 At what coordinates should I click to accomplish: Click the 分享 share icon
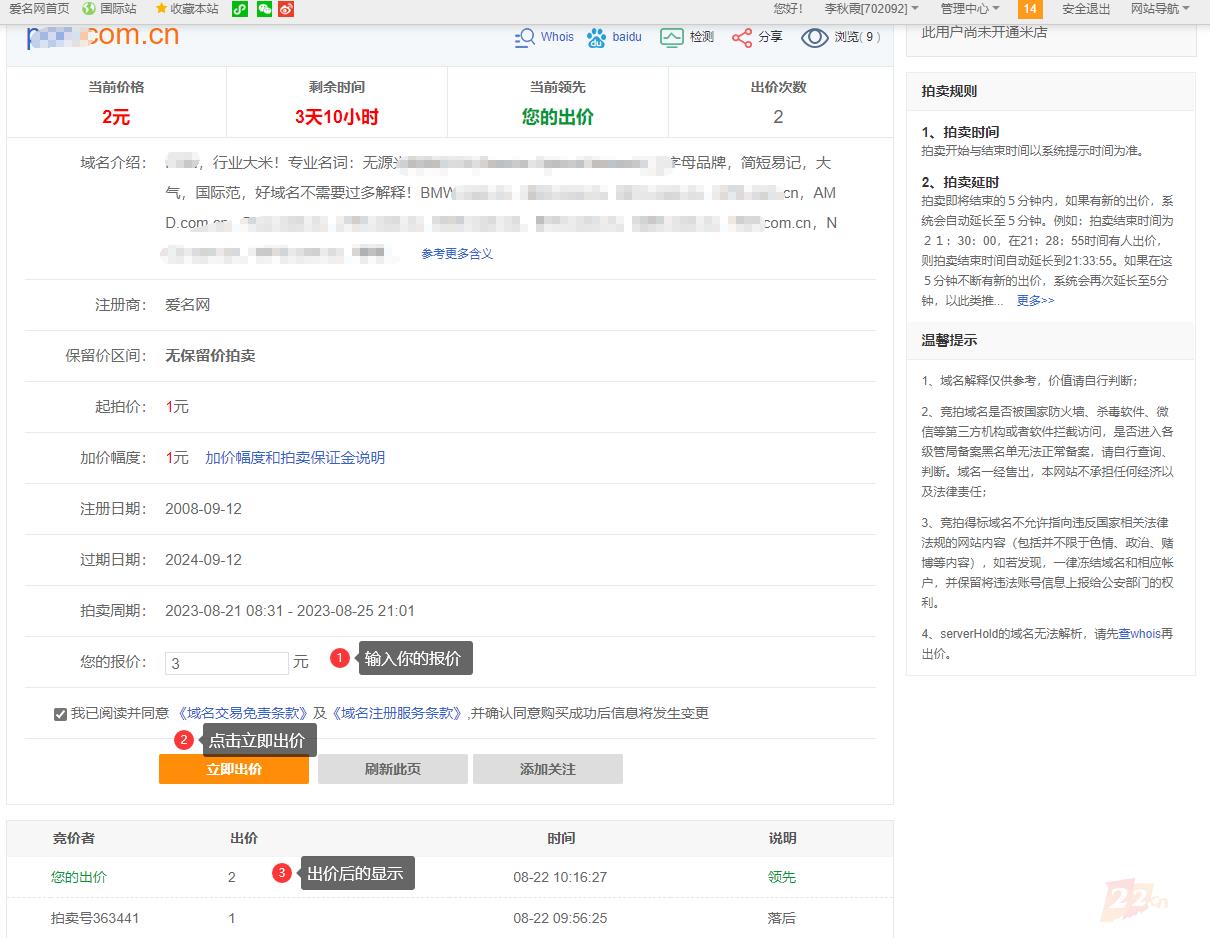pos(741,38)
